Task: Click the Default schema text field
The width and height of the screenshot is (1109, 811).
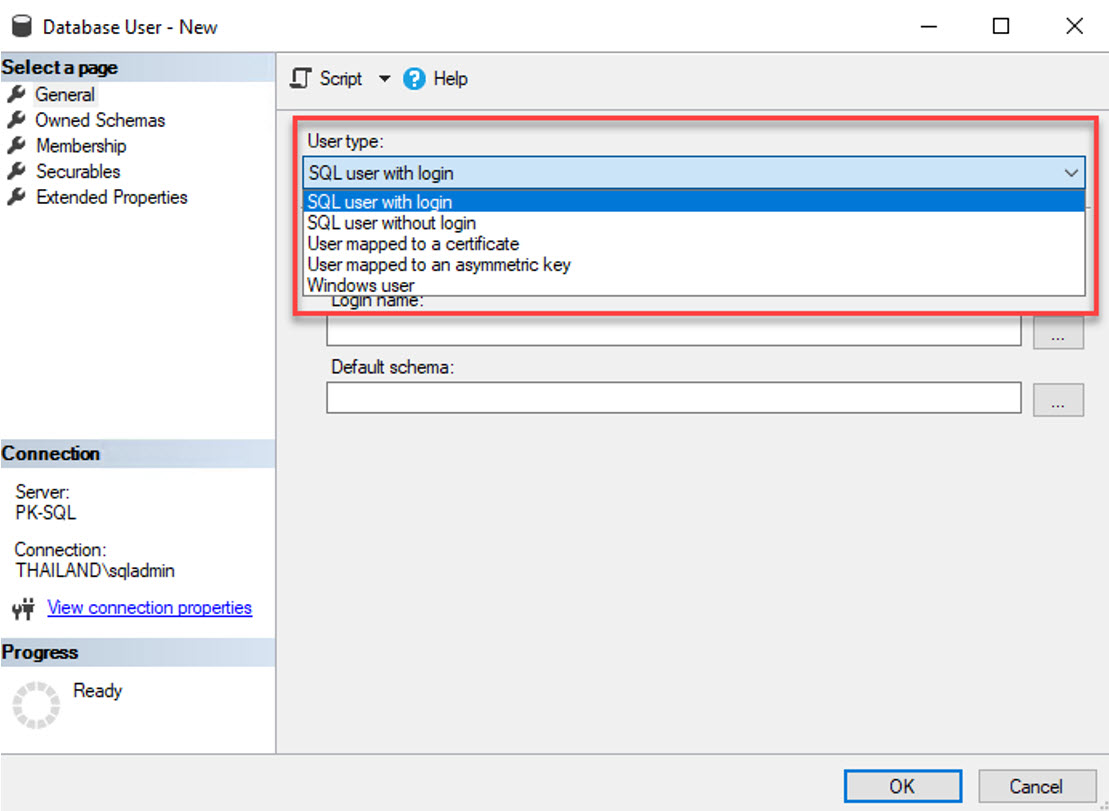Action: 673,398
